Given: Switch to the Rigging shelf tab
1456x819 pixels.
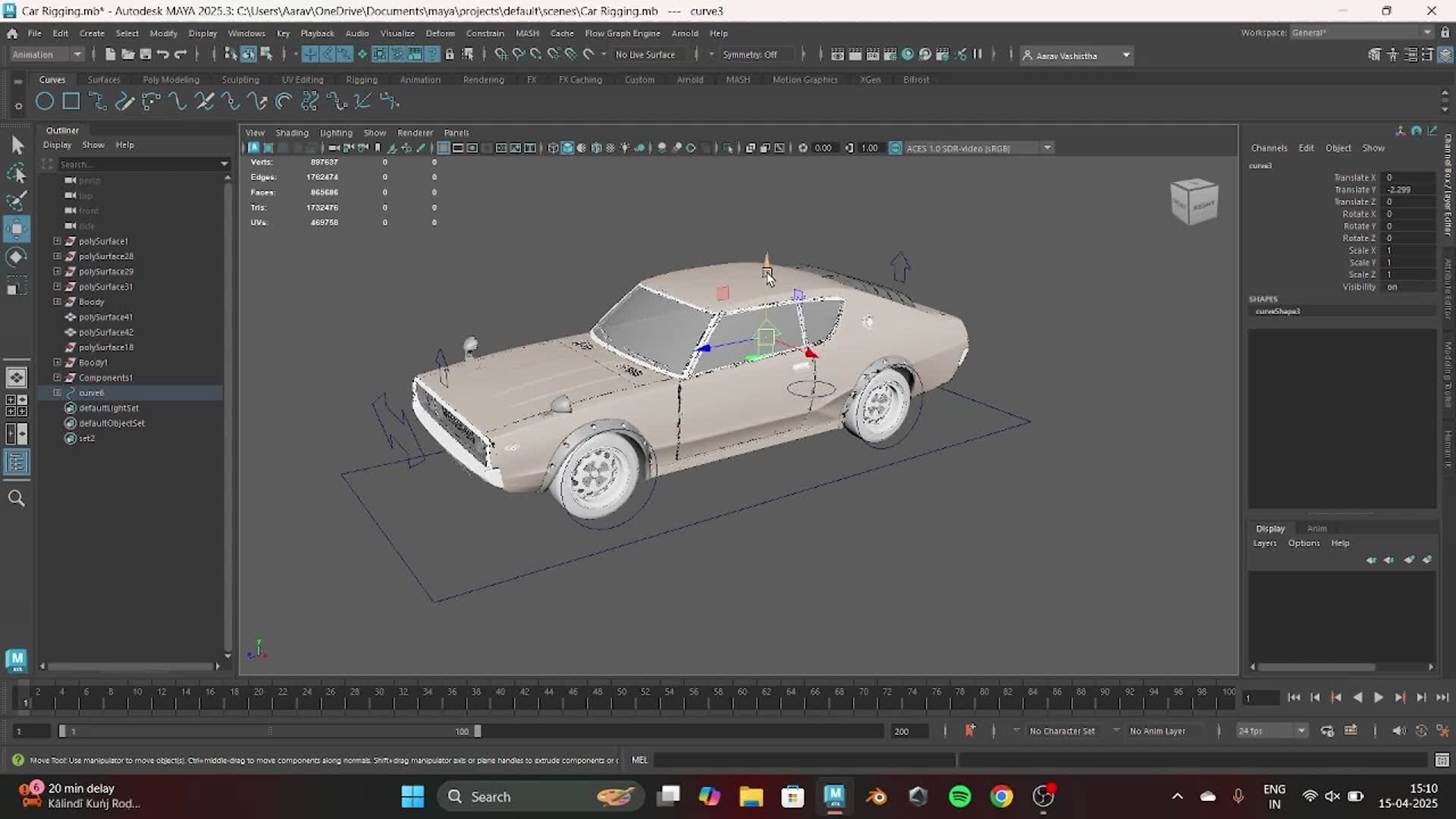Looking at the screenshot, I should pos(362,79).
